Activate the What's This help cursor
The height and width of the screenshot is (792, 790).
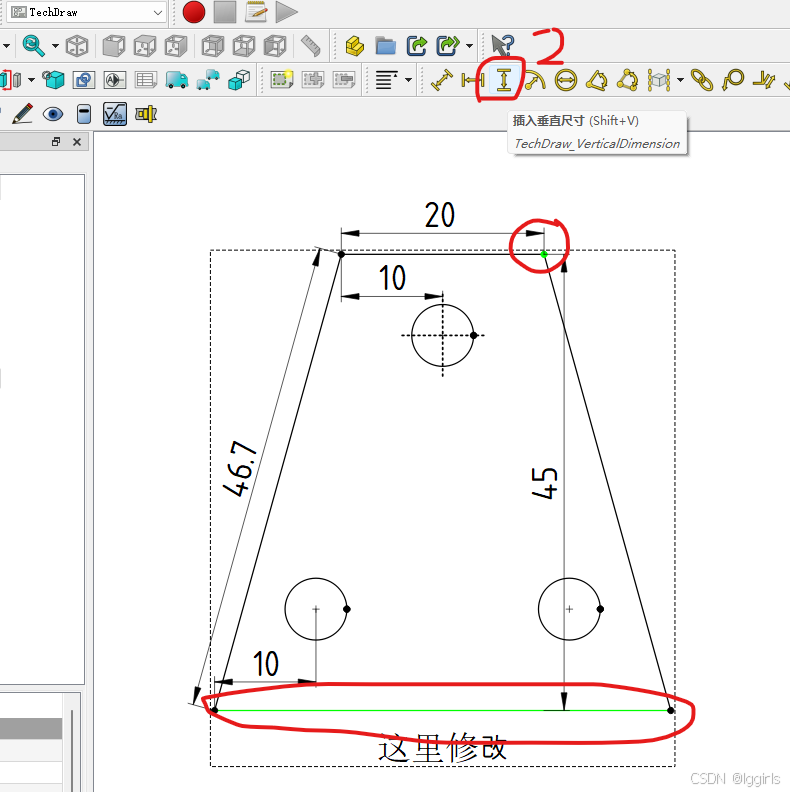pos(503,46)
